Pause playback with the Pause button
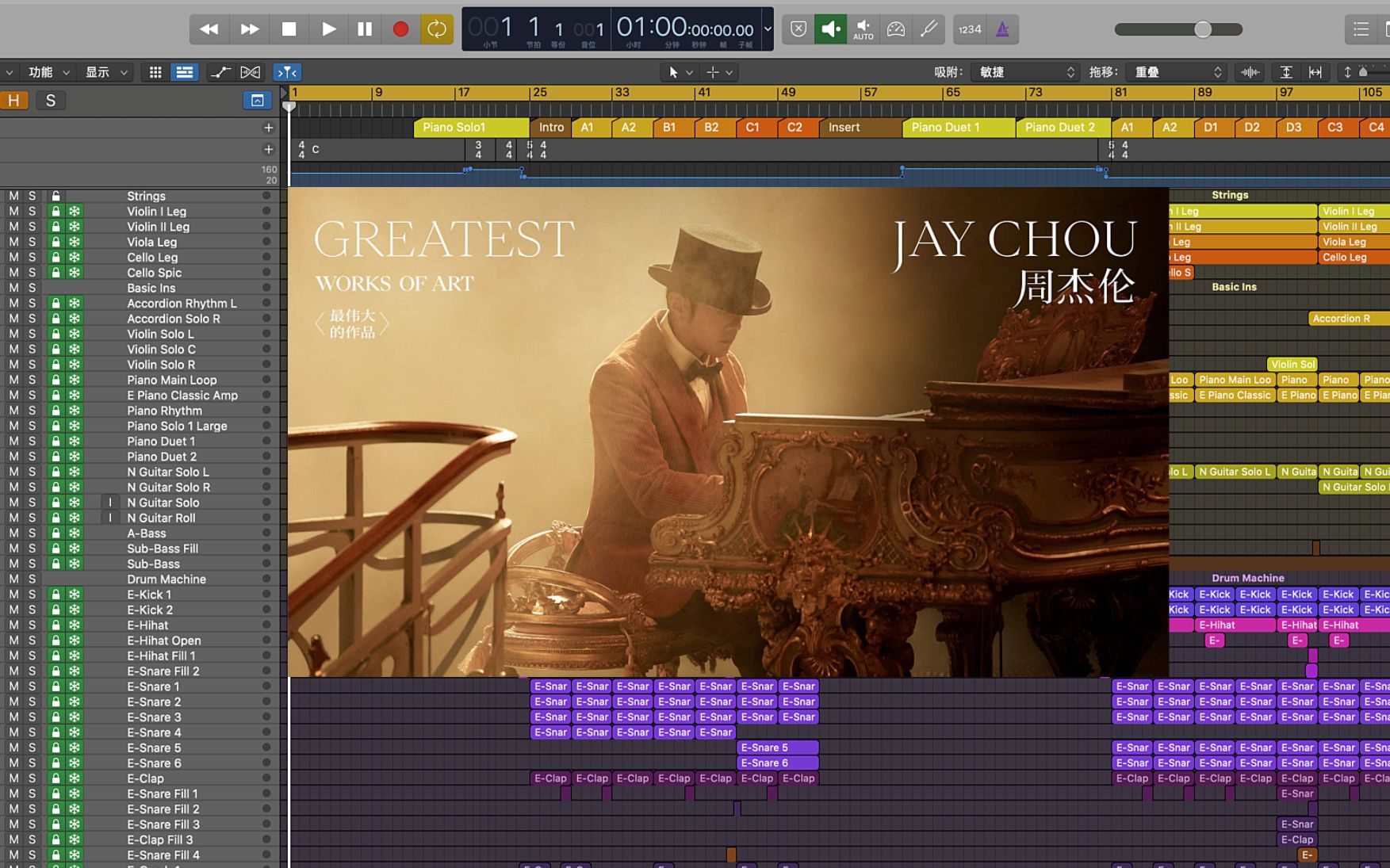Image resolution: width=1390 pixels, height=868 pixels. pyautogui.click(x=365, y=29)
